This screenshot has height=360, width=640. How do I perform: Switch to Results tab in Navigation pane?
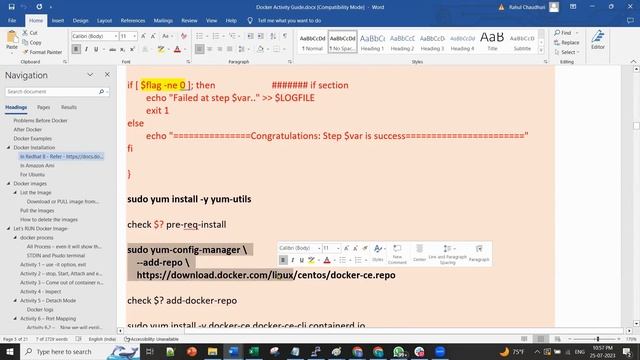click(x=69, y=107)
